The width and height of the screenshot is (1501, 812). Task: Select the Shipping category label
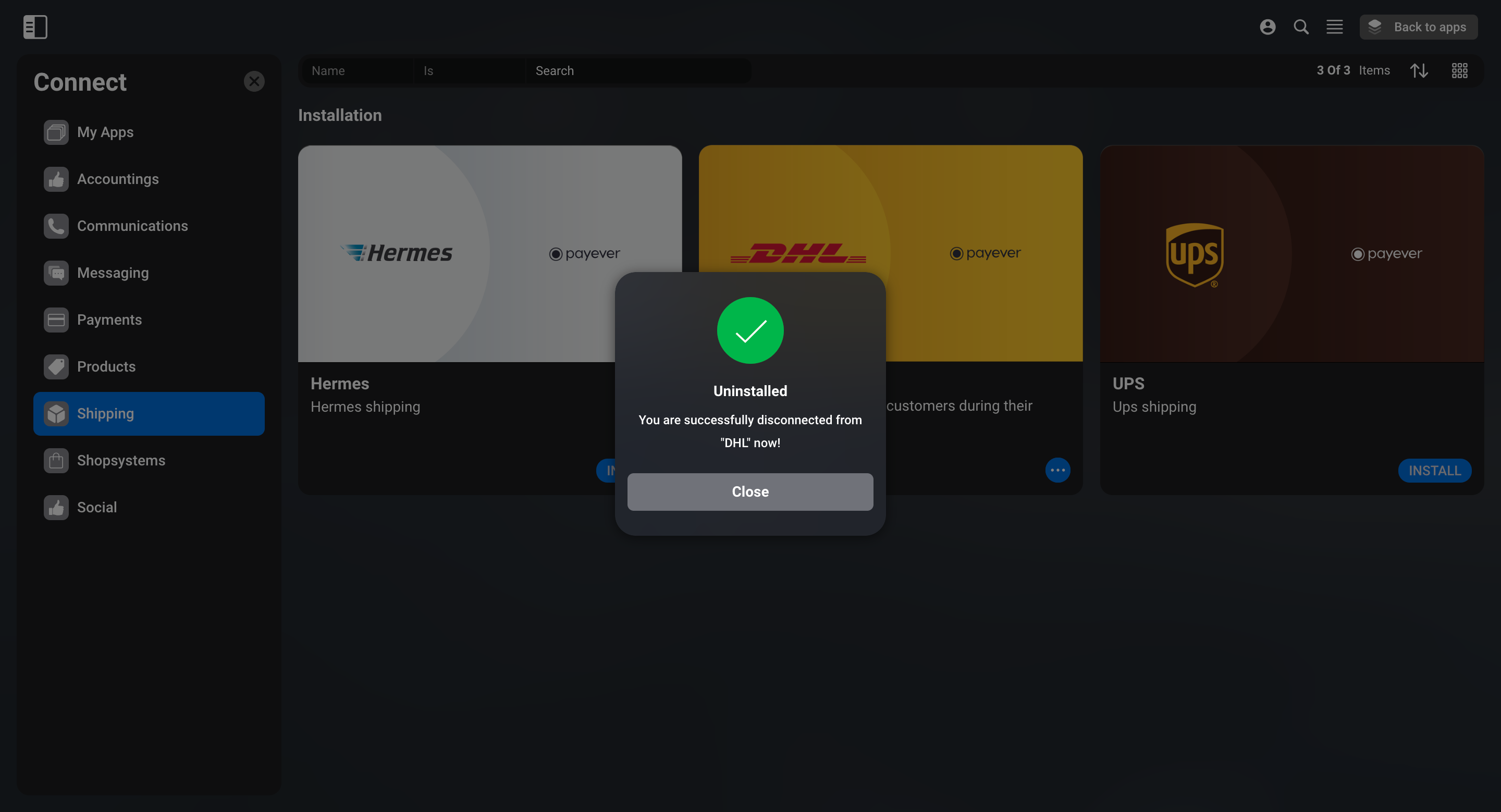point(105,414)
